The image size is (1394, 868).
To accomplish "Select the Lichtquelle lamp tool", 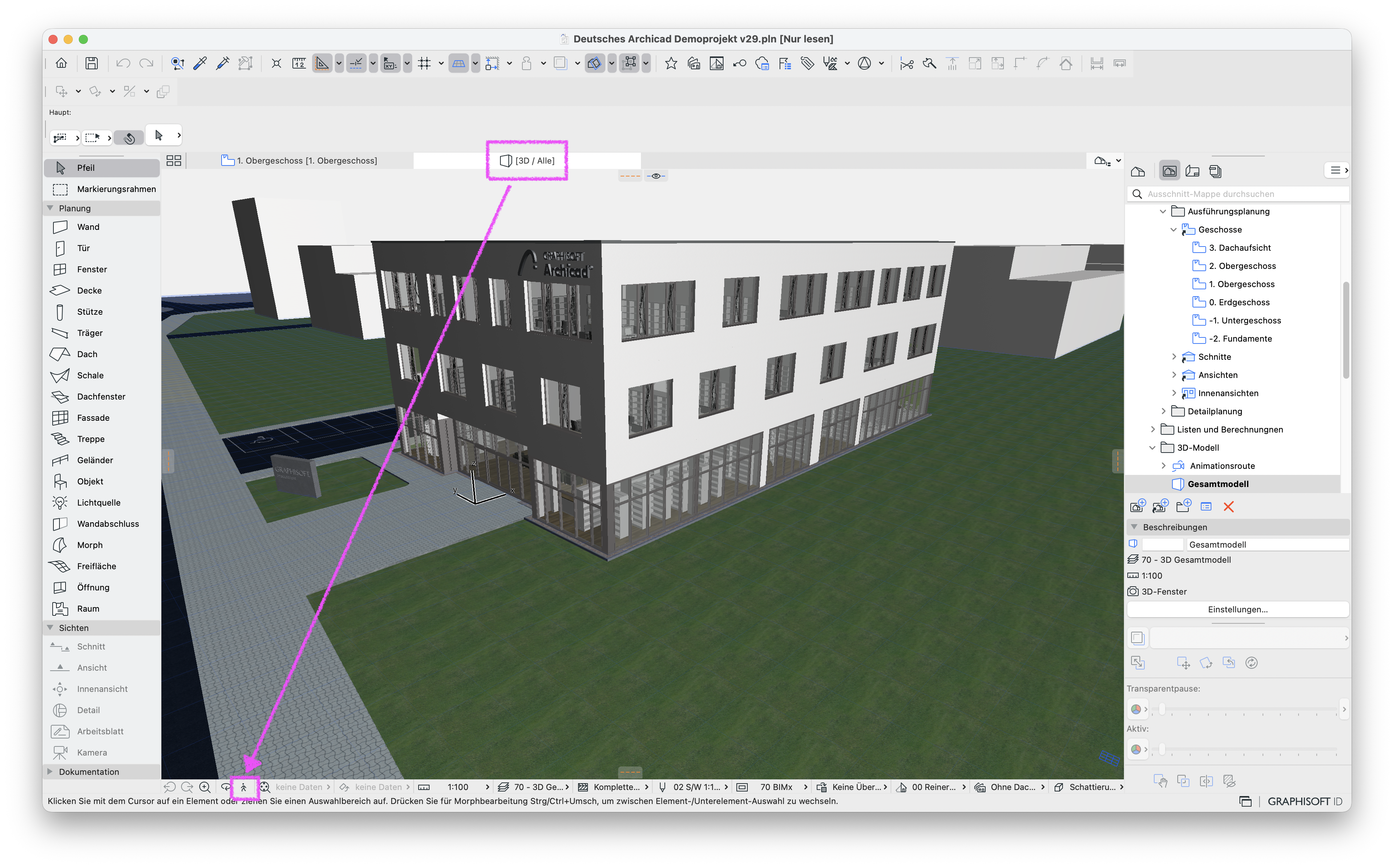I will coord(102,502).
